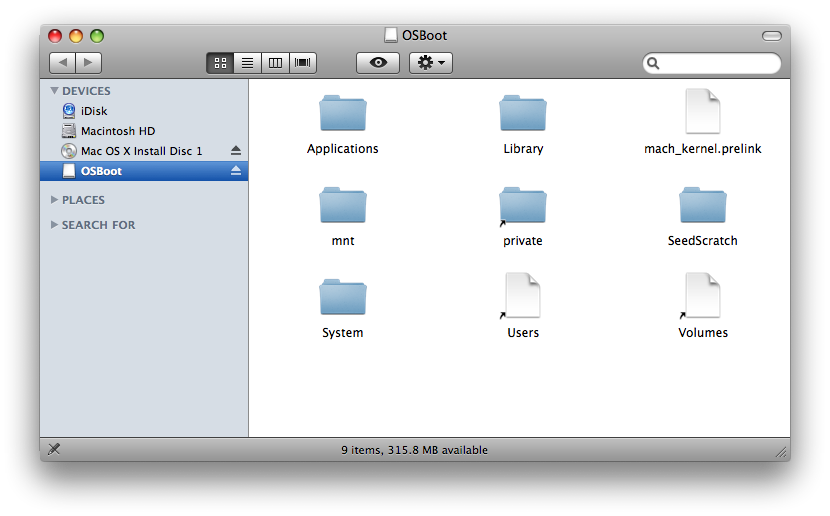
Task: Select the SeedScratch folder
Action: click(703, 206)
